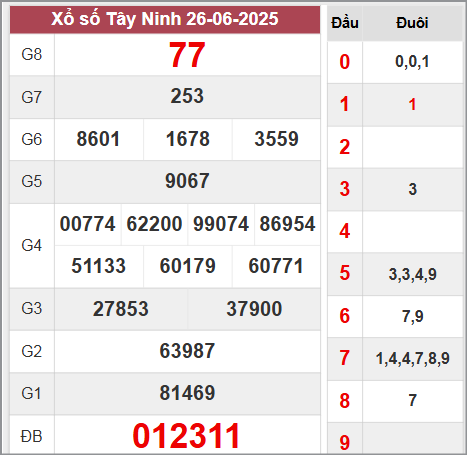Click the head digit 7 in Đầu column
This screenshot has height=455, width=467.
[x=345, y=358]
